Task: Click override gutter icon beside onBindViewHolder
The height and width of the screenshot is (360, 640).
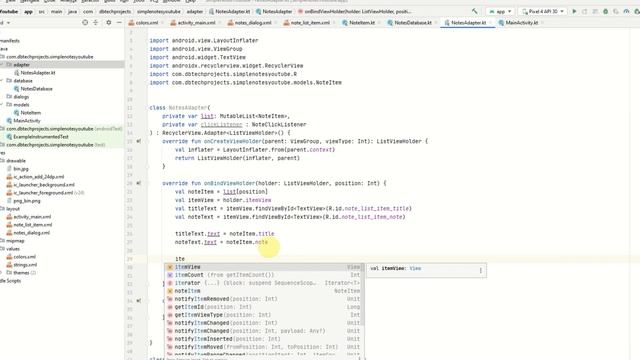Action: [139, 183]
